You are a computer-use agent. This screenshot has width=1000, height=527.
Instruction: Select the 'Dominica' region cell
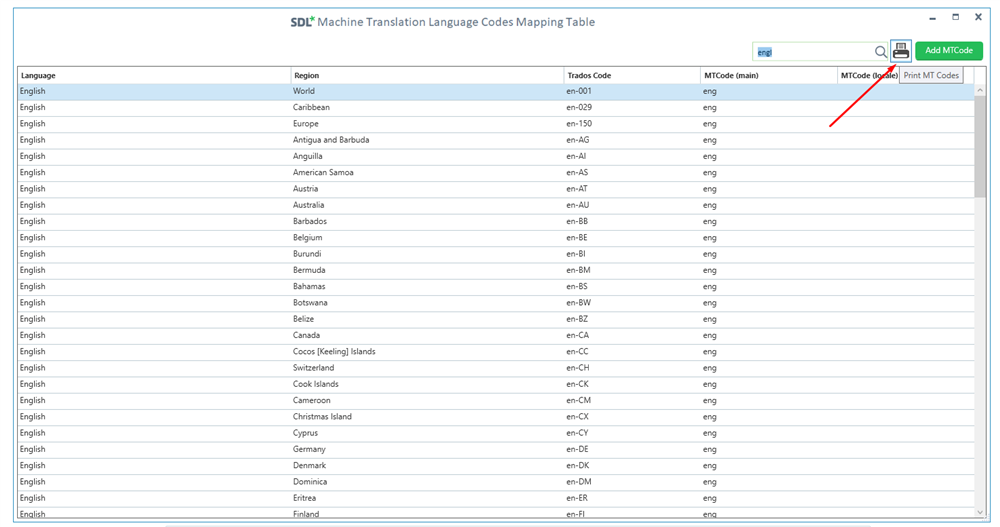[x=427, y=482]
